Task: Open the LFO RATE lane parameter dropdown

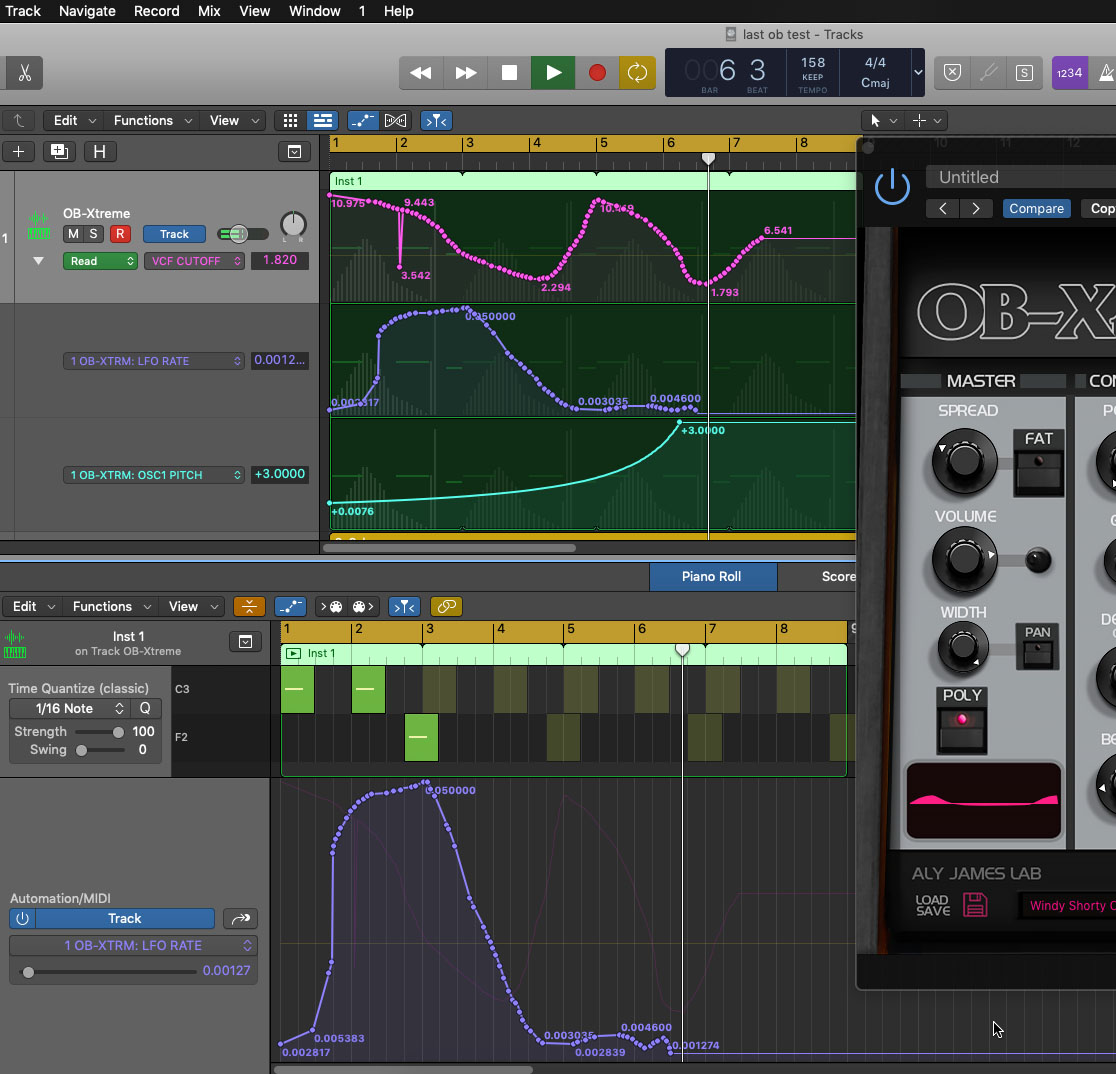Action: coord(154,361)
